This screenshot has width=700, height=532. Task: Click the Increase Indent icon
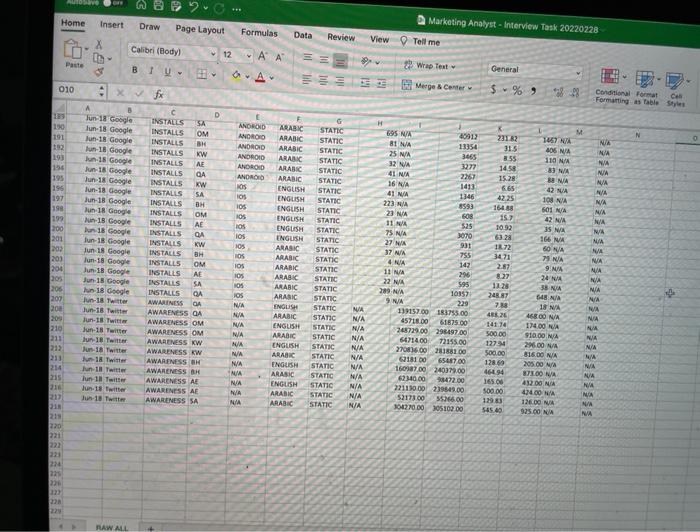coord(382,83)
